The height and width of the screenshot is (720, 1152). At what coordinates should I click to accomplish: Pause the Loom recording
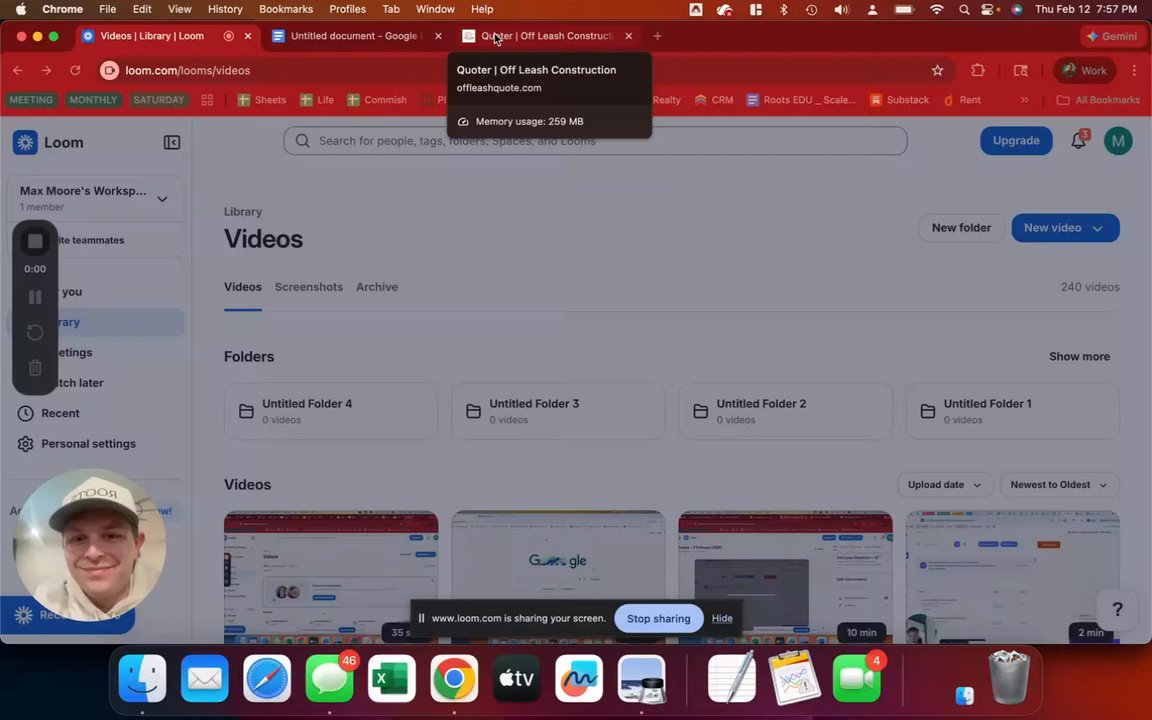coord(35,297)
